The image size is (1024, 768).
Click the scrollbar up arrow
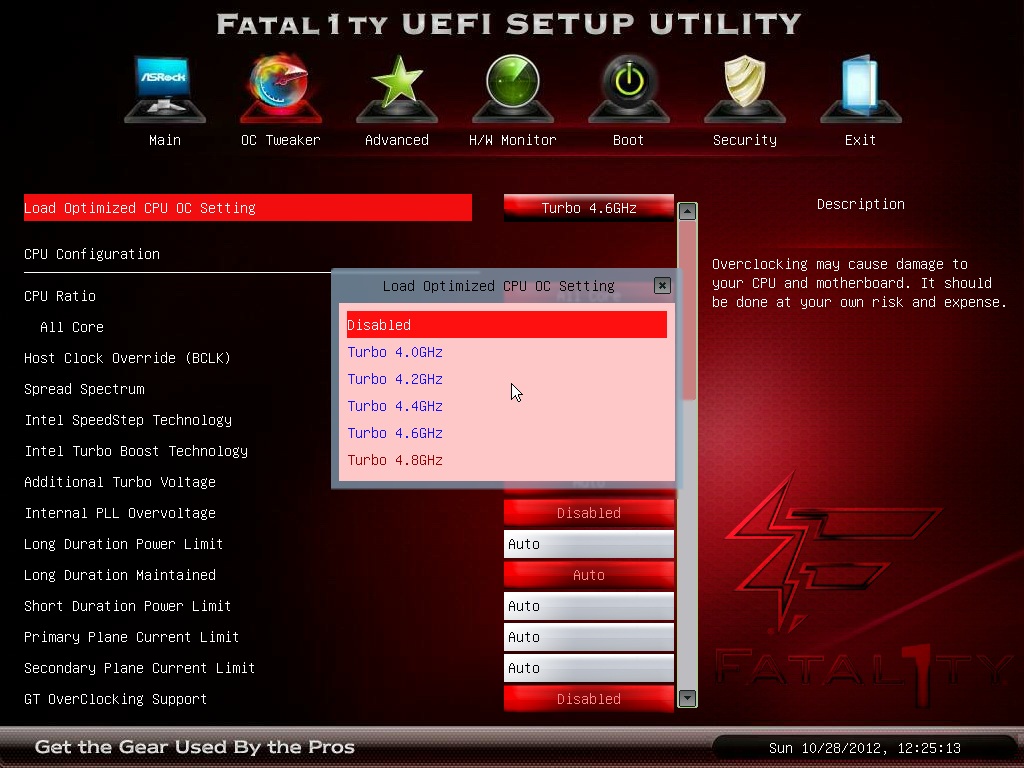click(x=687, y=212)
